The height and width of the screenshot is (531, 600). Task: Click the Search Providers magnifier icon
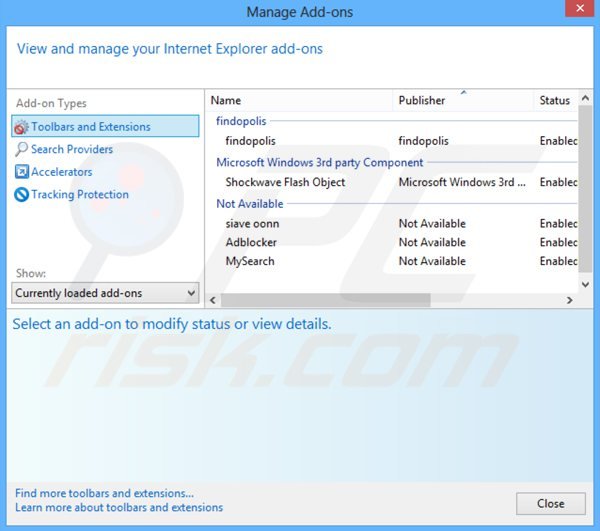[21, 150]
